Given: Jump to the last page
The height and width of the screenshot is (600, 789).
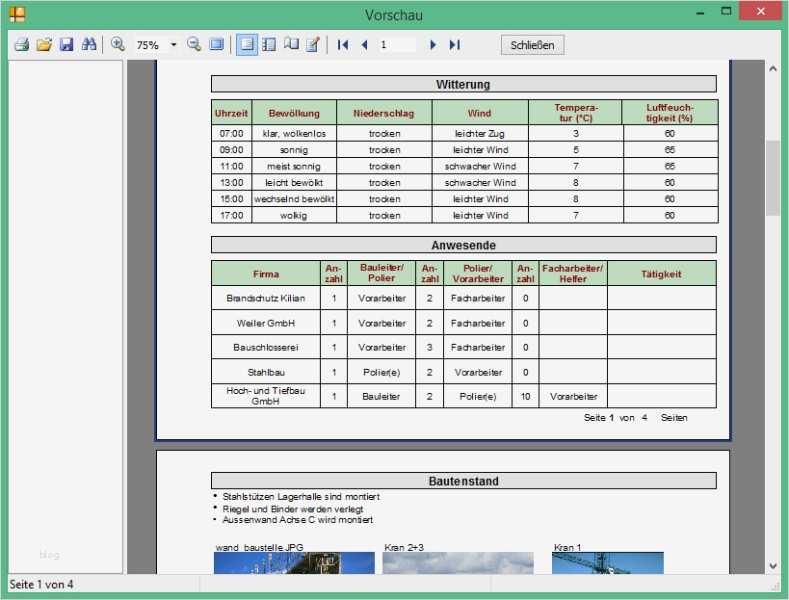Looking at the screenshot, I should [454, 45].
